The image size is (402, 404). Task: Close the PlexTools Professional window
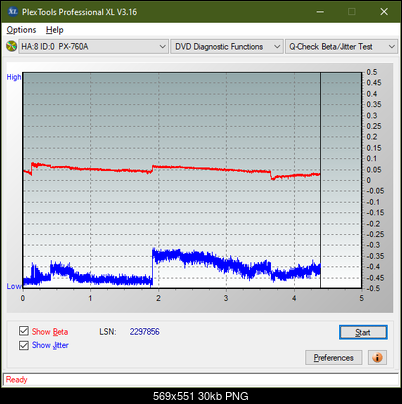click(384, 12)
